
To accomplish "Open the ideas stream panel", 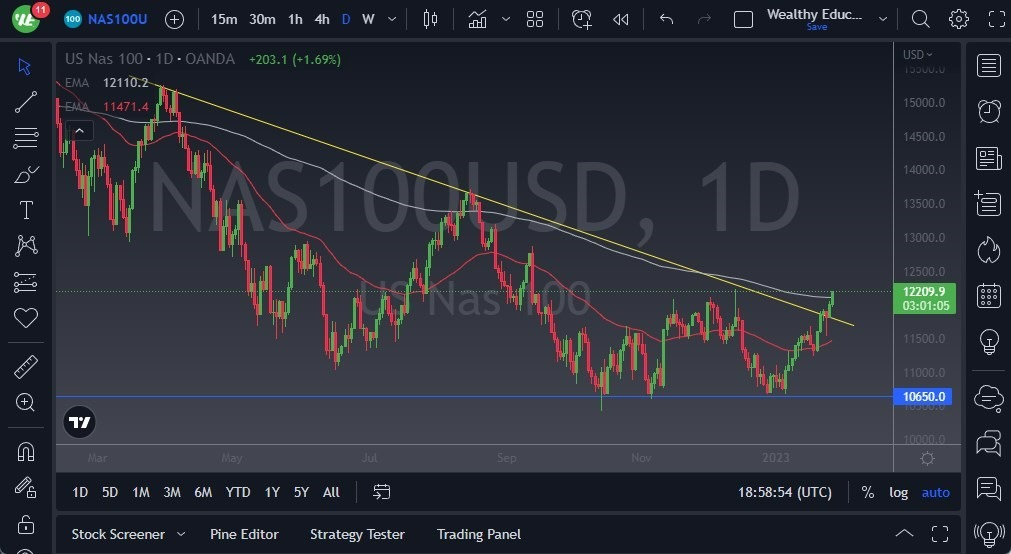I will [988, 488].
